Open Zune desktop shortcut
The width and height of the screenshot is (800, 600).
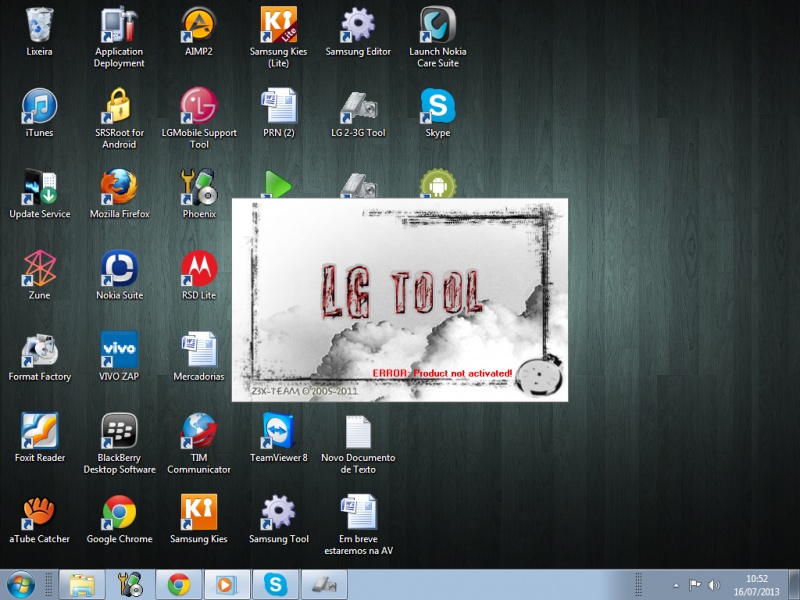[39, 275]
